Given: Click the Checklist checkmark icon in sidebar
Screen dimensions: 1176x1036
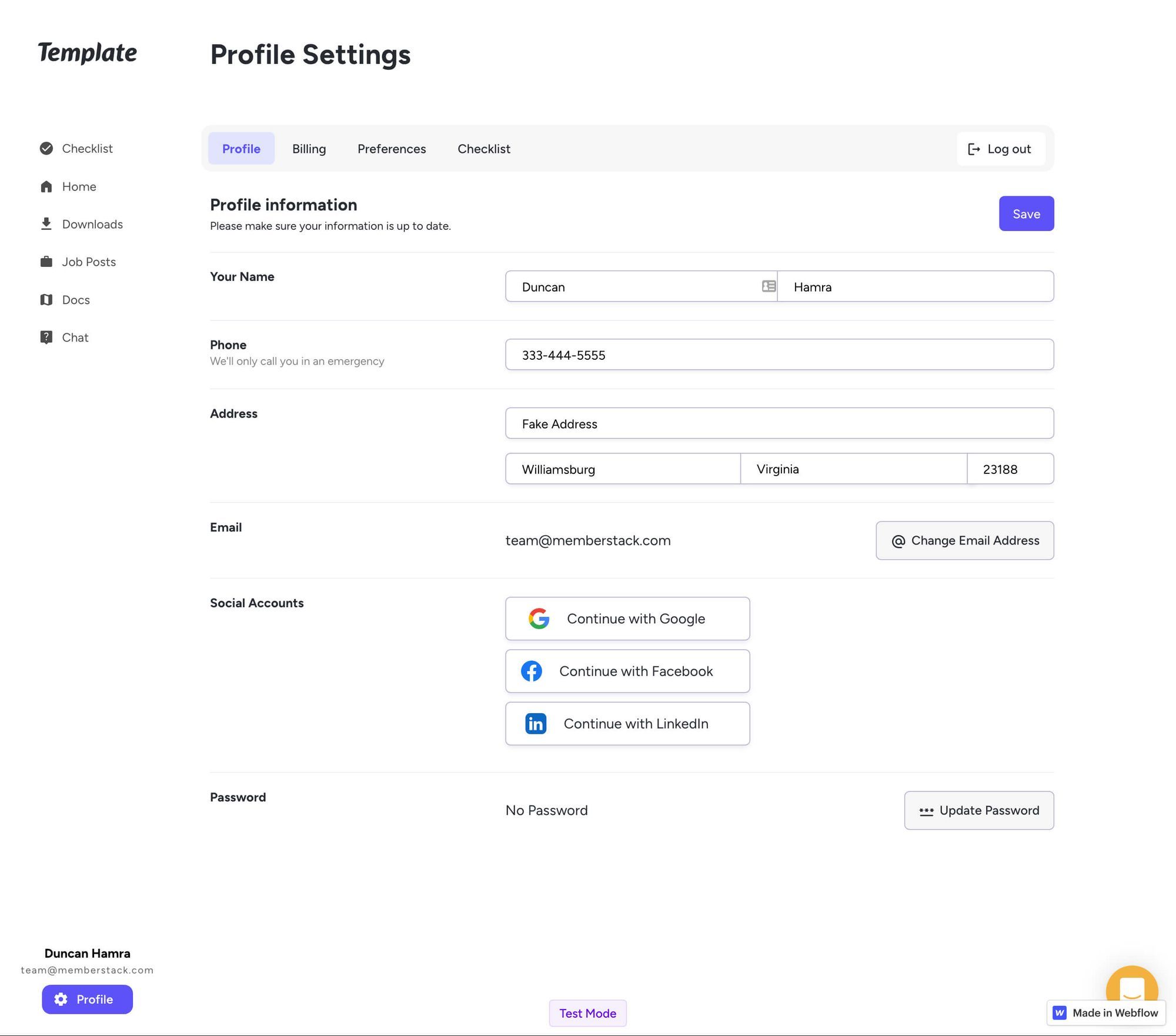Looking at the screenshot, I should [x=46, y=148].
